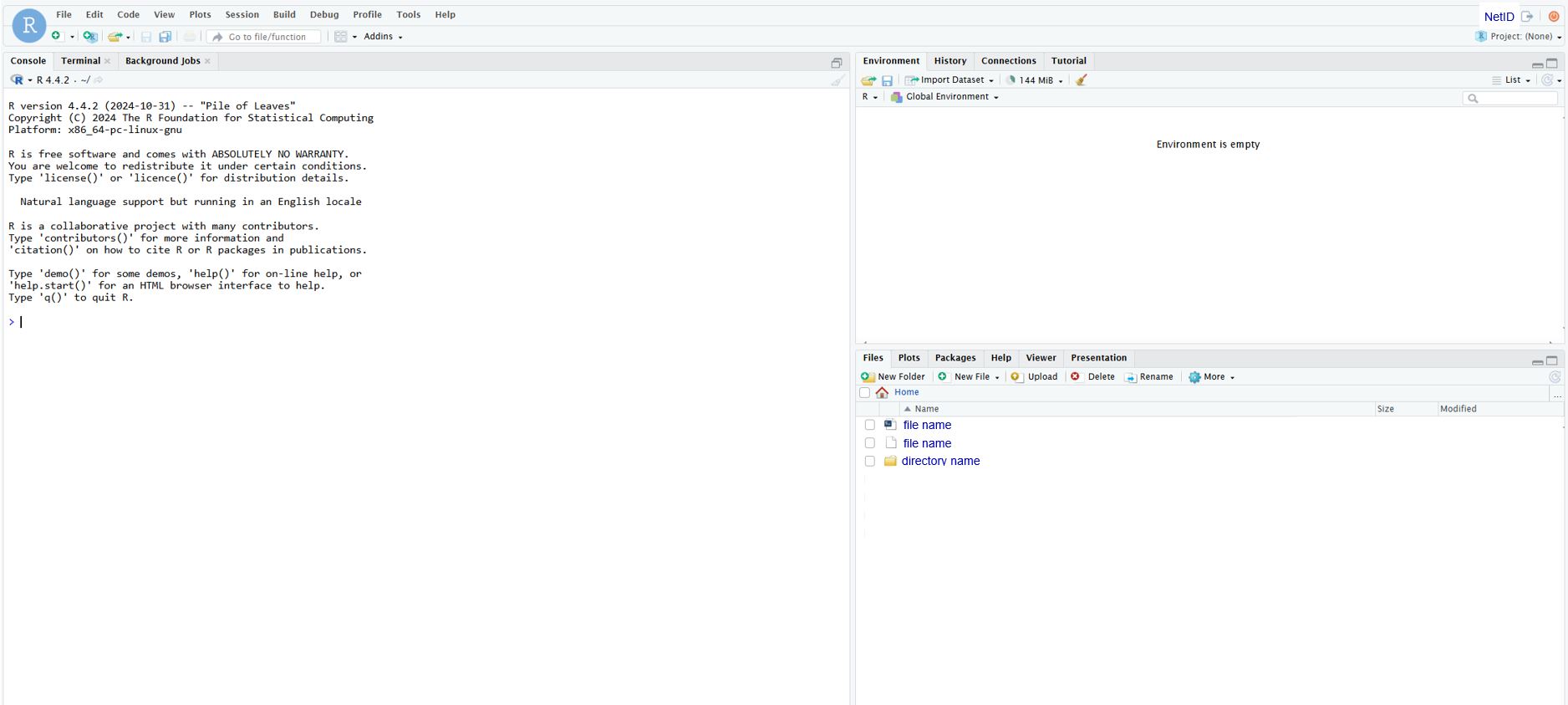Close the Background Jobs tab

coord(207,61)
